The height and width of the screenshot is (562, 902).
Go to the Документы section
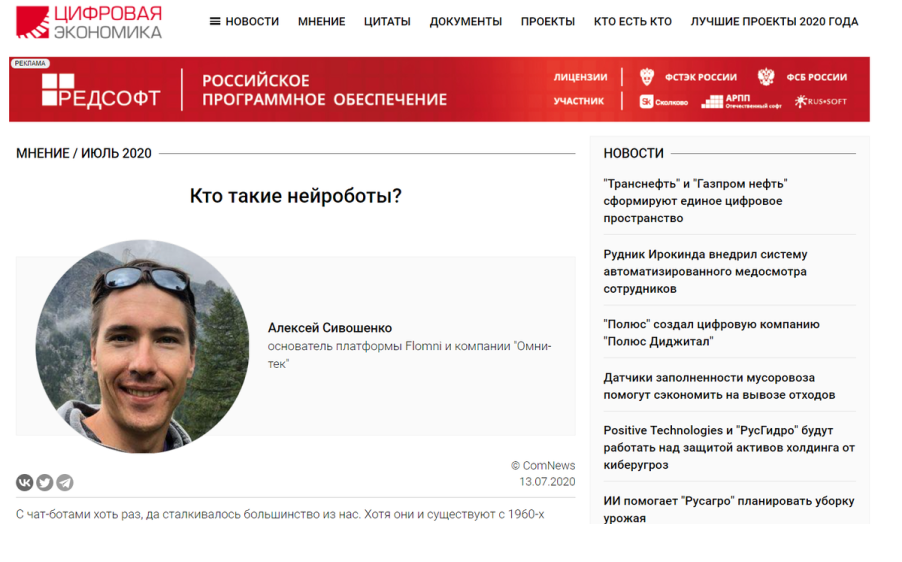tap(465, 21)
